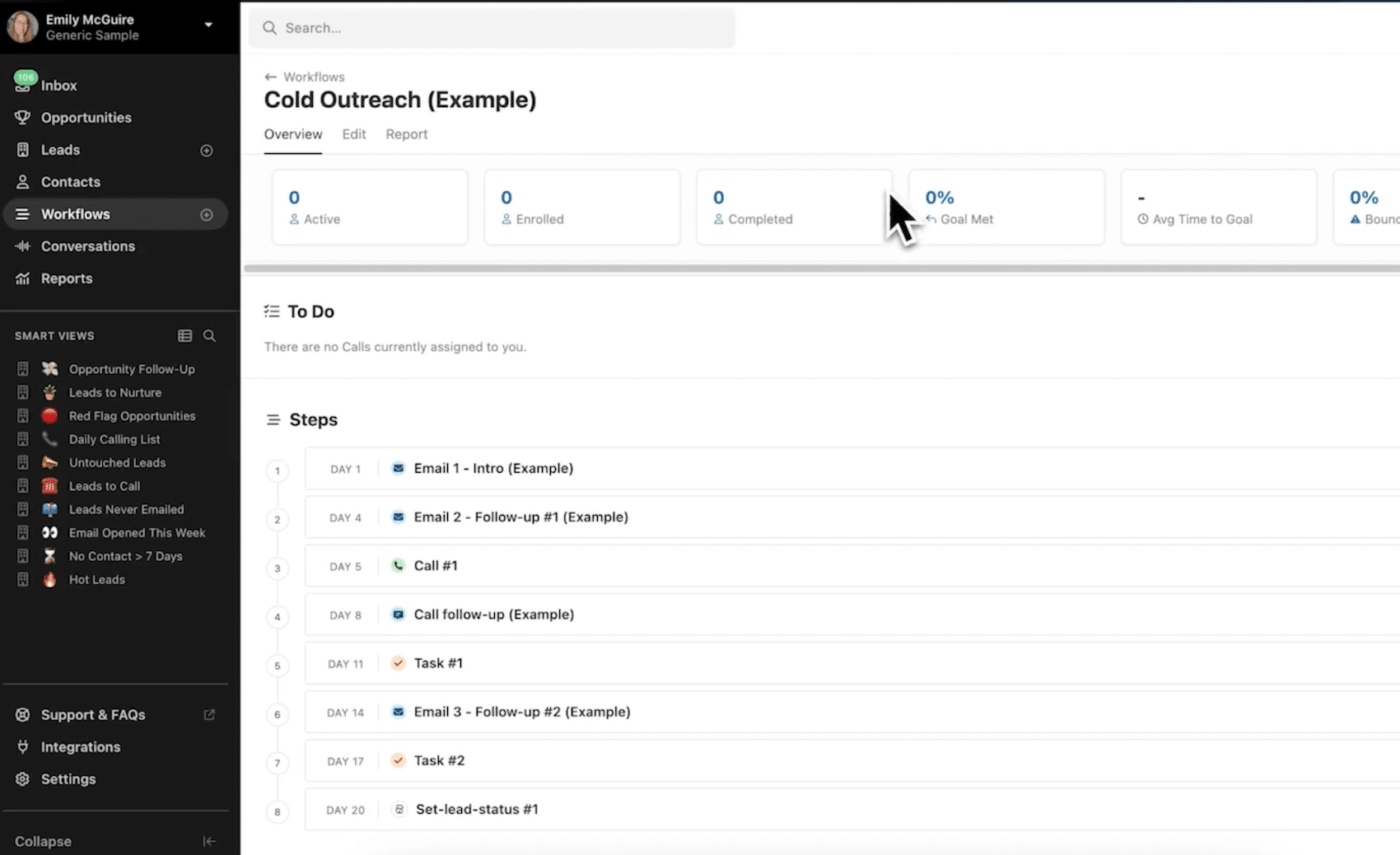Go to Leads in the sidebar
The width and height of the screenshot is (1400, 855).
pyautogui.click(x=60, y=150)
